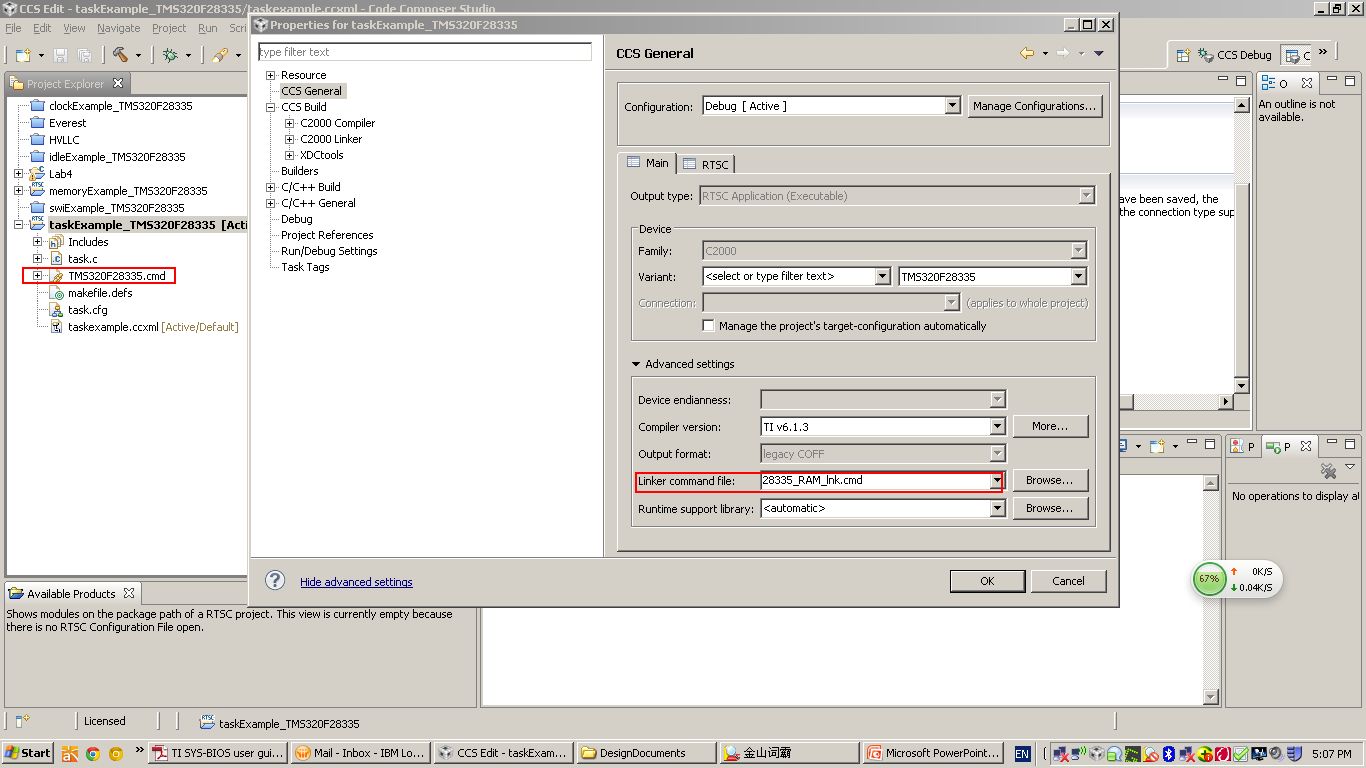This screenshot has width=1366, height=768.
Task: Open the Linker command file dropdown
Action: tap(997, 480)
